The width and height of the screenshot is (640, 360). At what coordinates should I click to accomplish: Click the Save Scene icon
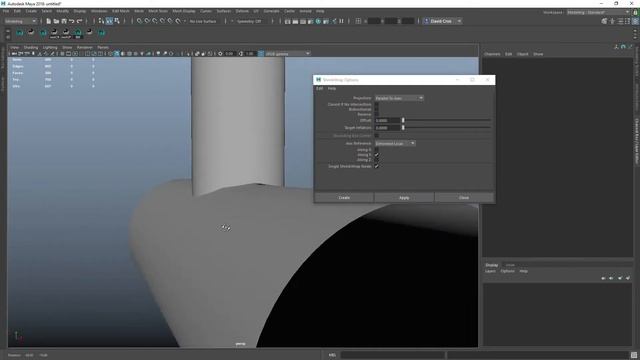pos(64,21)
